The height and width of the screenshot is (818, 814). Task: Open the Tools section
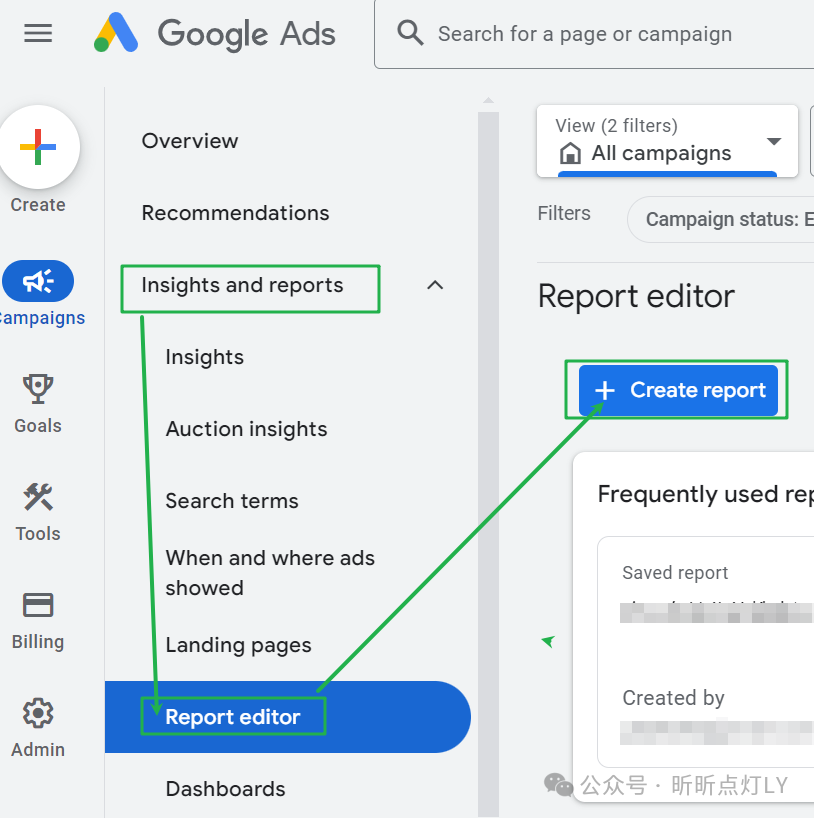[x=38, y=512]
